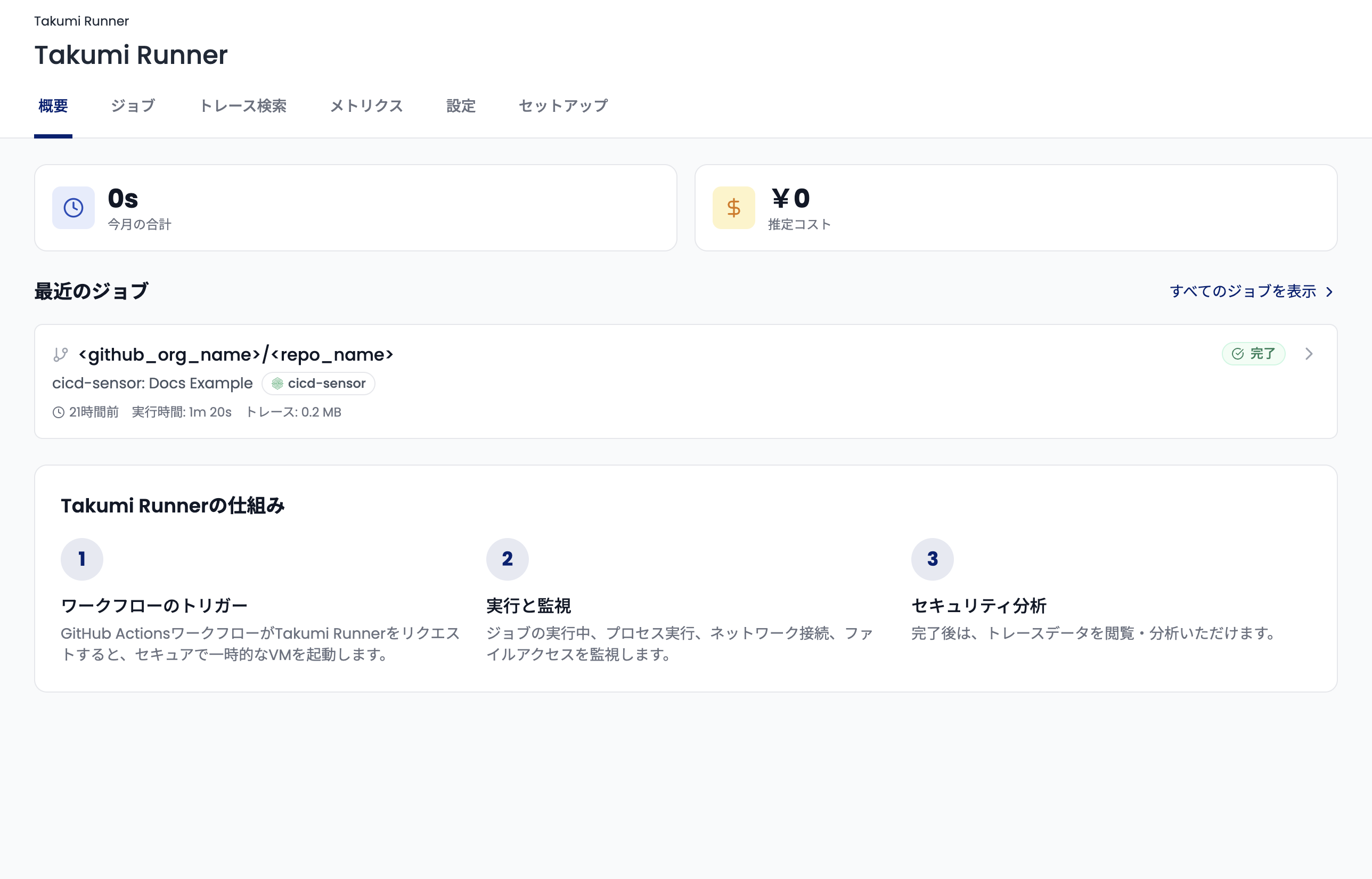Click the ワークフローのトリガー step title
This screenshot has width=1372, height=879.
point(154,606)
